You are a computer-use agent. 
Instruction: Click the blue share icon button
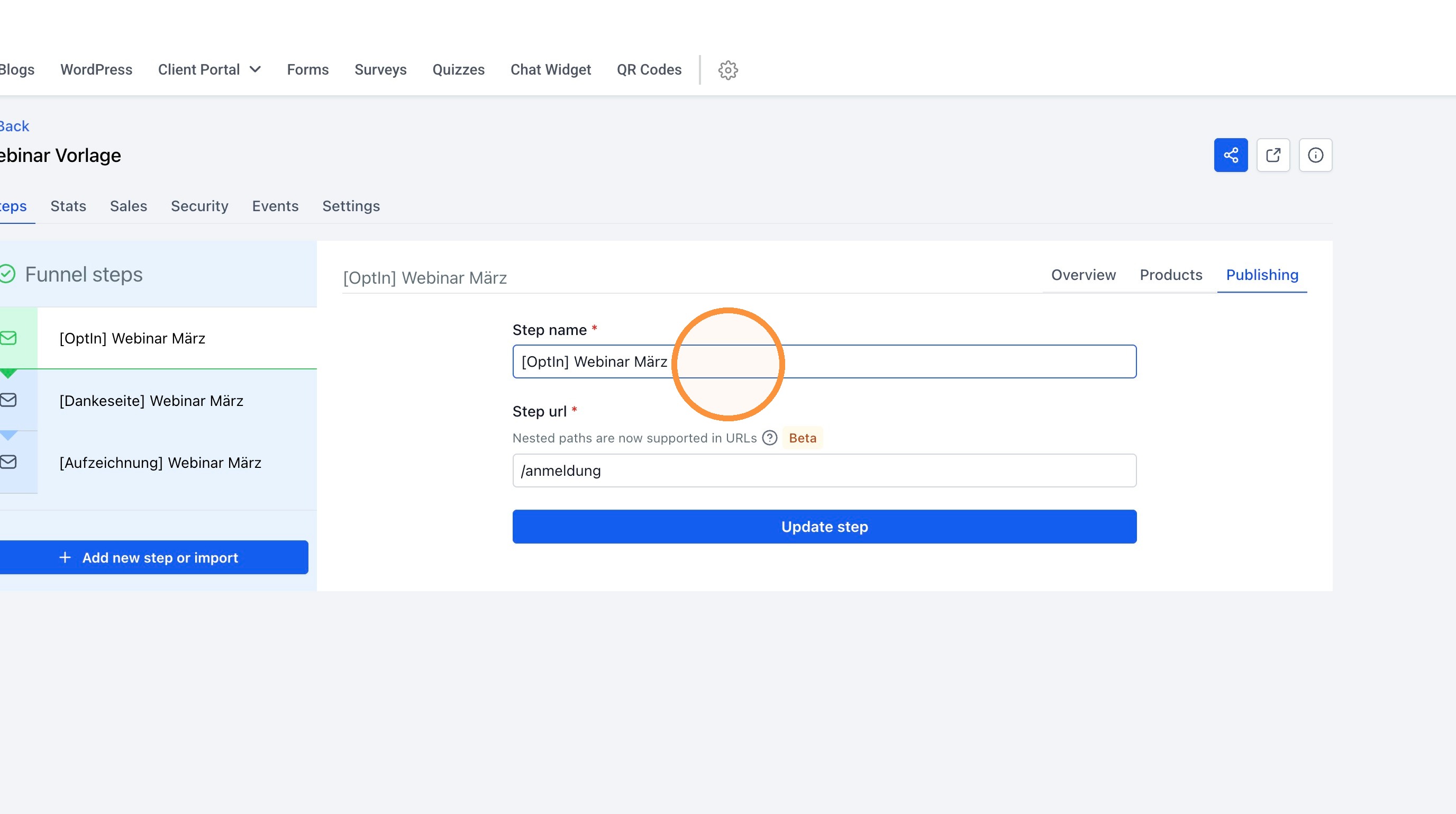[1231, 155]
